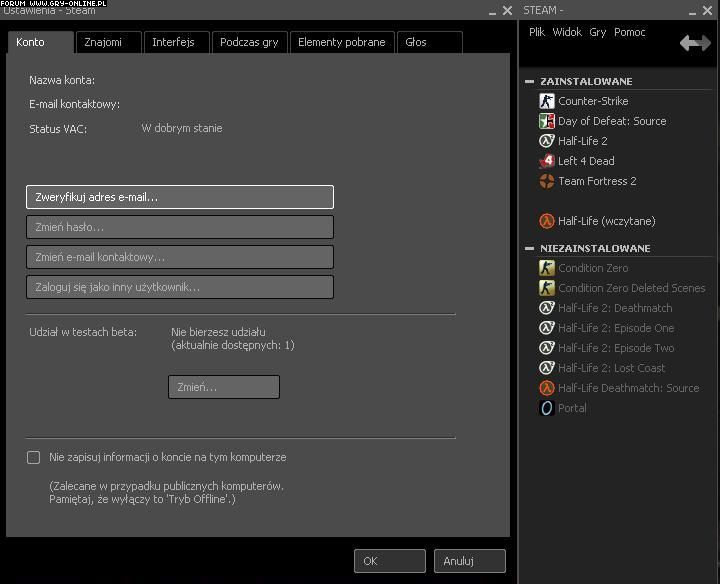Click the Half-Life Deathmatch: Source icon

tap(546, 388)
